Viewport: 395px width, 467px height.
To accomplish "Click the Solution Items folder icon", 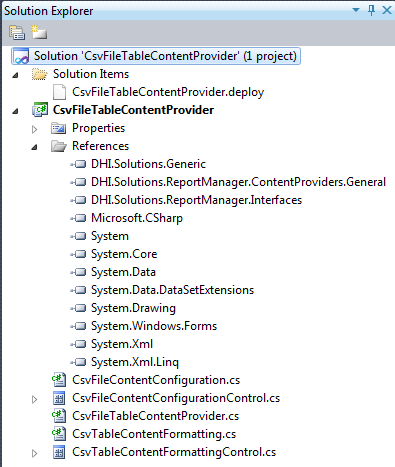I will (40, 74).
